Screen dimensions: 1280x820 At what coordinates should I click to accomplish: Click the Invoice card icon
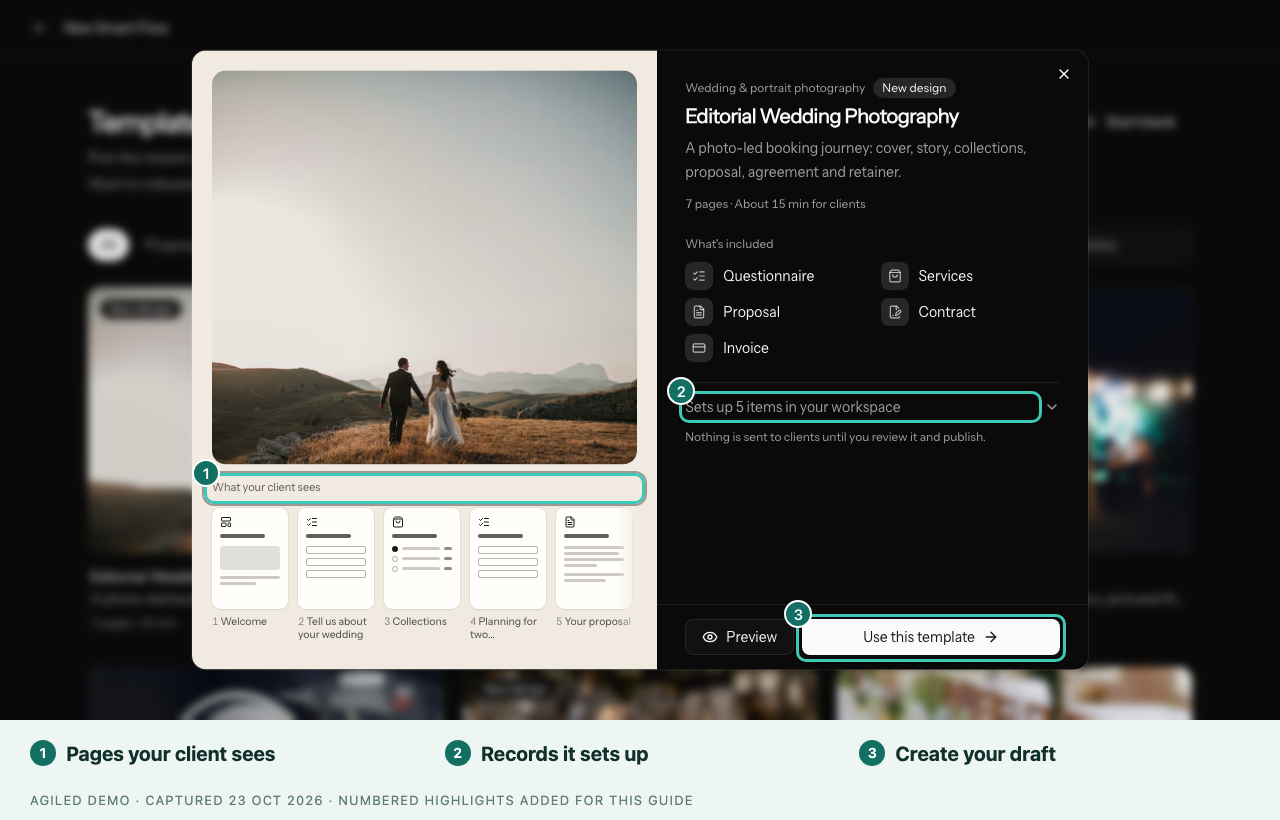point(699,348)
